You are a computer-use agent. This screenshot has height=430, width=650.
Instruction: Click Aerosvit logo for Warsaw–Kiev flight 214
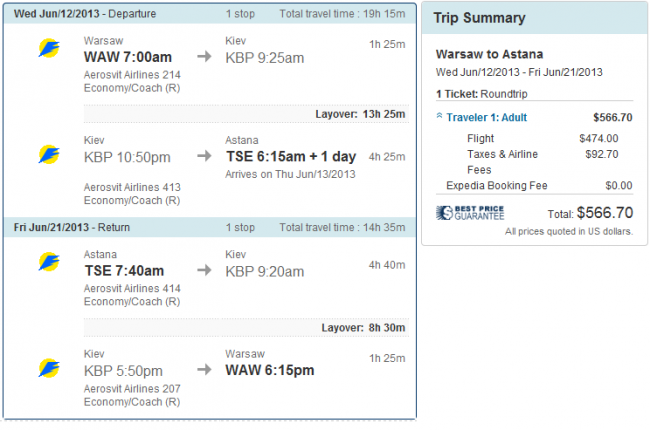pyautogui.click(x=48, y=48)
